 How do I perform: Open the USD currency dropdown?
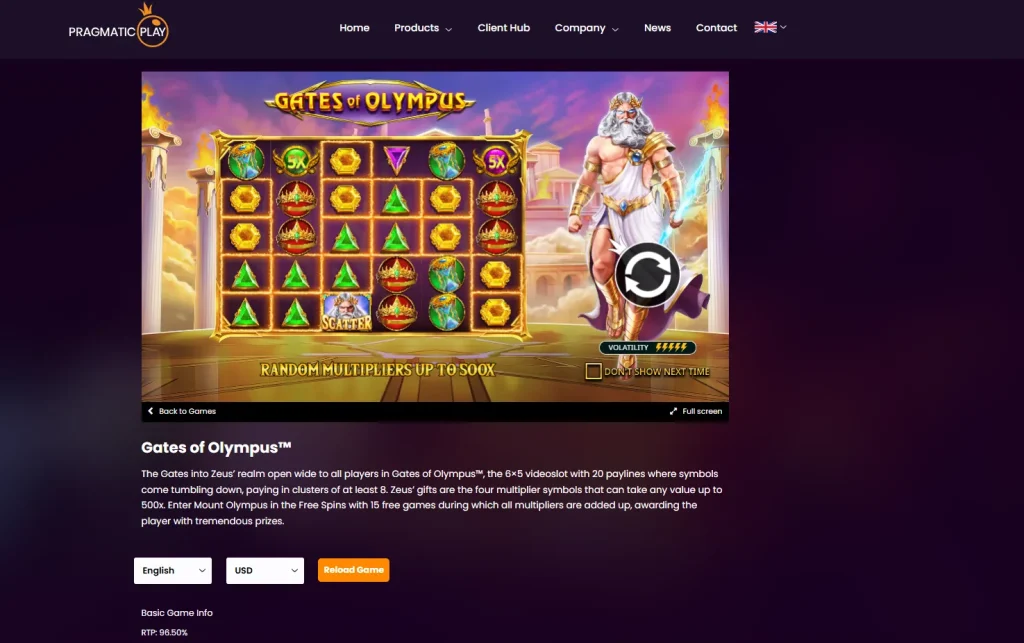click(x=265, y=571)
